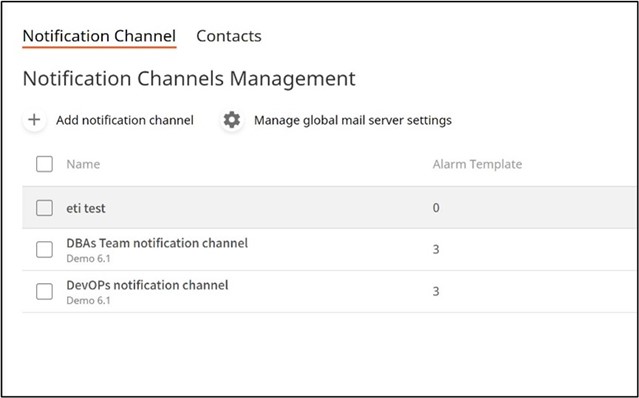Screen dimensions: 639x398
Task: Click alarm template count 3 for DevOPs
Action: coord(436,291)
